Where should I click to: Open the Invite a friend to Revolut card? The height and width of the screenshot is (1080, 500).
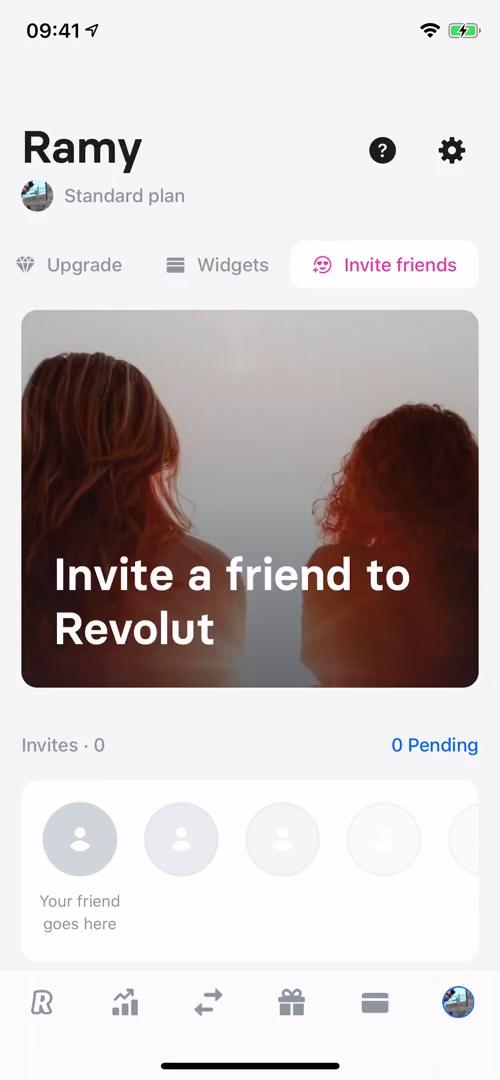click(x=250, y=499)
